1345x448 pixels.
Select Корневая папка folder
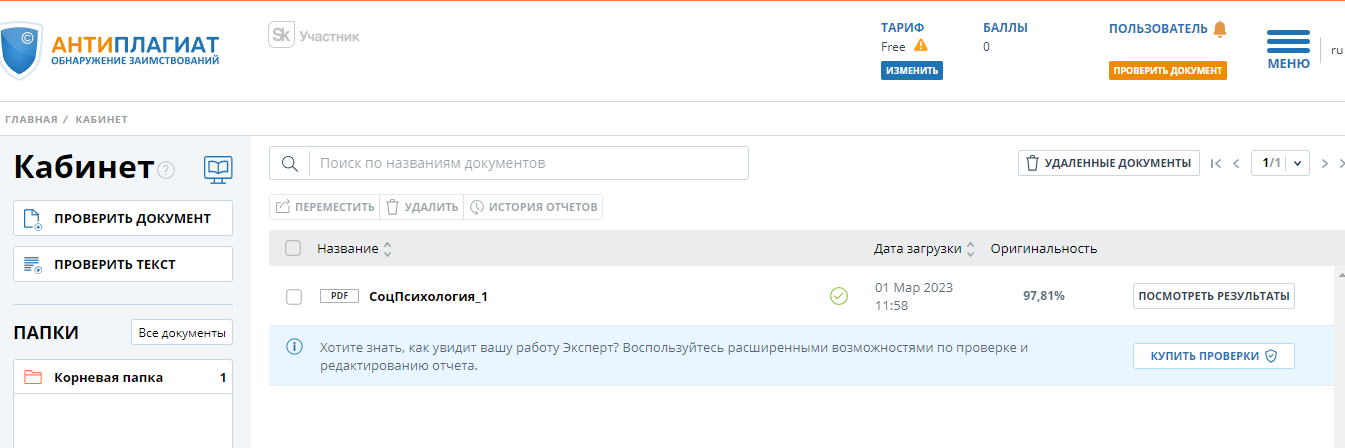click(x=108, y=377)
